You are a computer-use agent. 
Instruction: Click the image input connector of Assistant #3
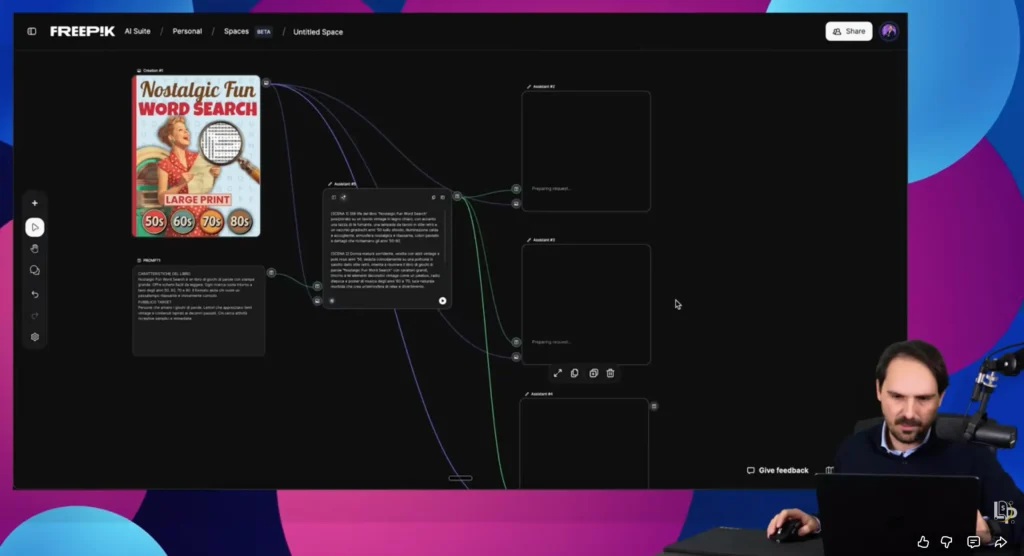pos(516,357)
